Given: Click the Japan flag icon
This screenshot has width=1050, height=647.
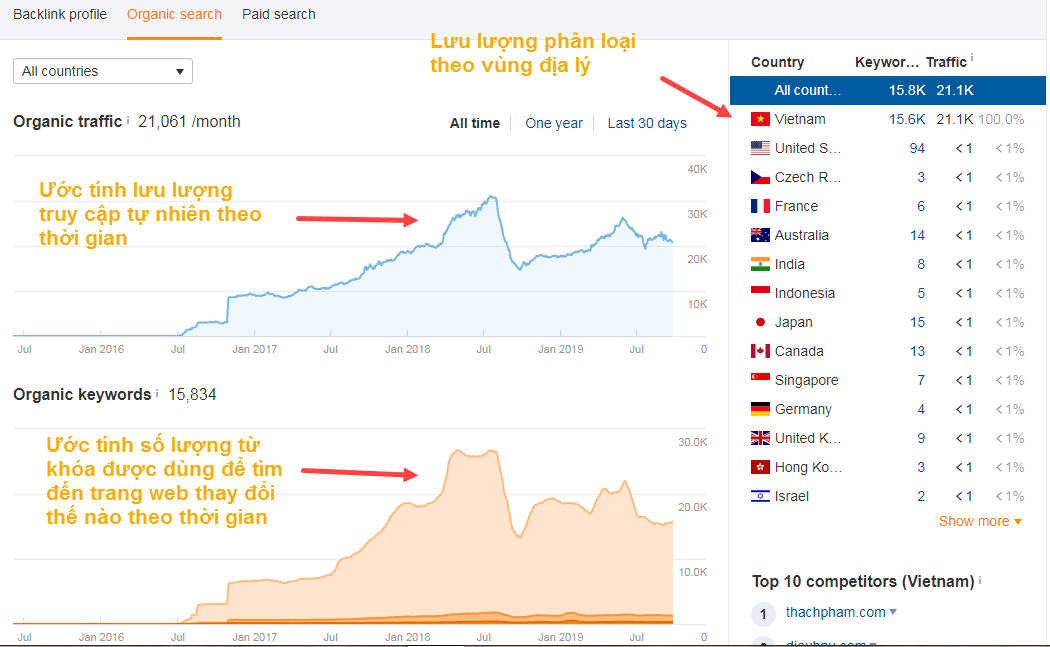Looking at the screenshot, I should click(759, 322).
